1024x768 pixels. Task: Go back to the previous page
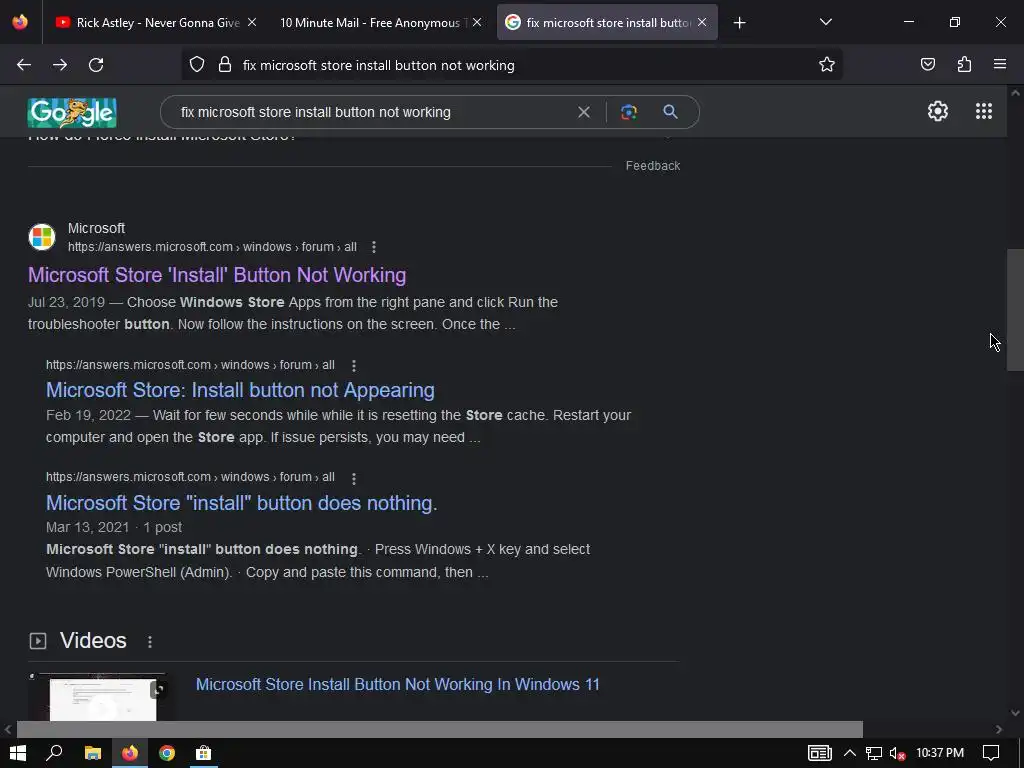(x=24, y=65)
